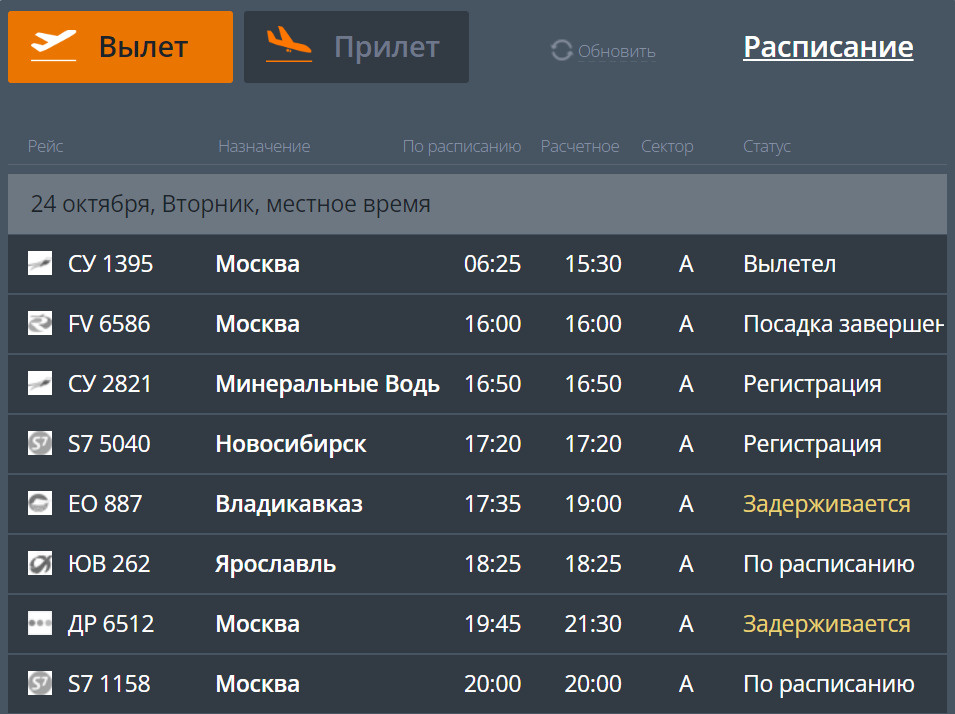Select the Владикавказ flight row destination
The height and width of the screenshot is (714, 955).
tap(289, 504)
